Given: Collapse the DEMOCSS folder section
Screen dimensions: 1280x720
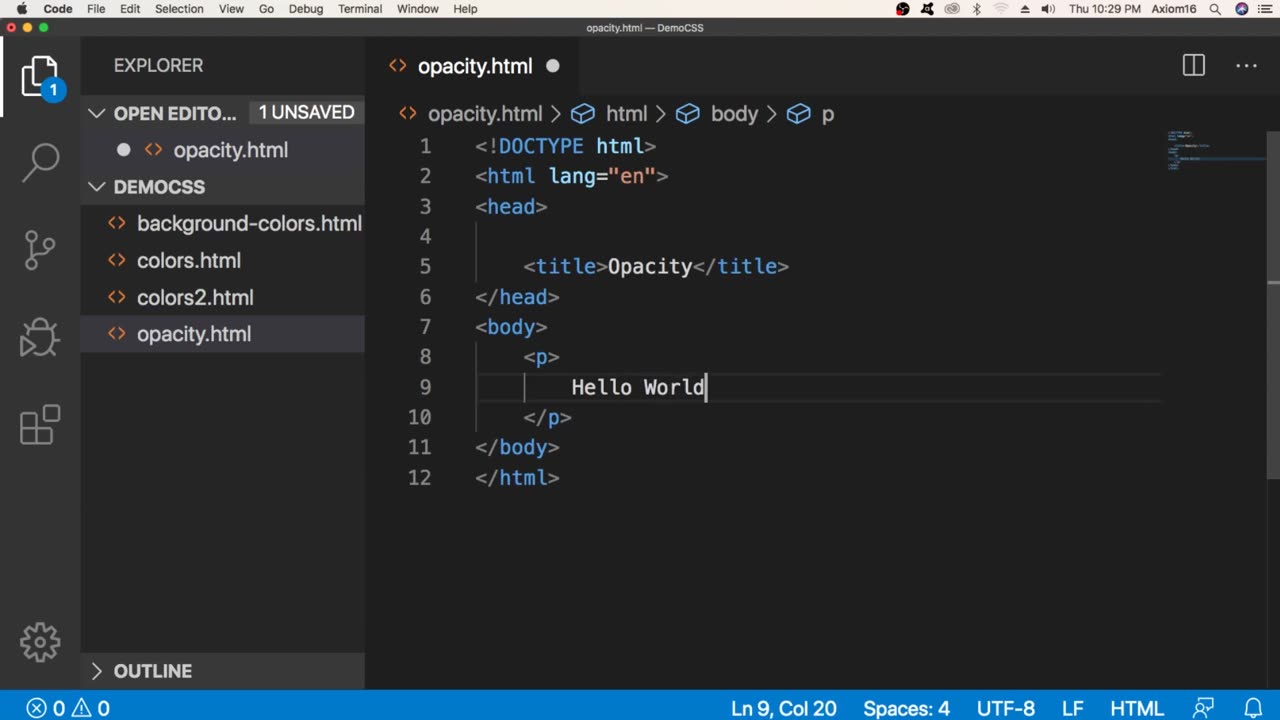Looking at the screenshot, I should pyautogui.click(x=97, y=187).
